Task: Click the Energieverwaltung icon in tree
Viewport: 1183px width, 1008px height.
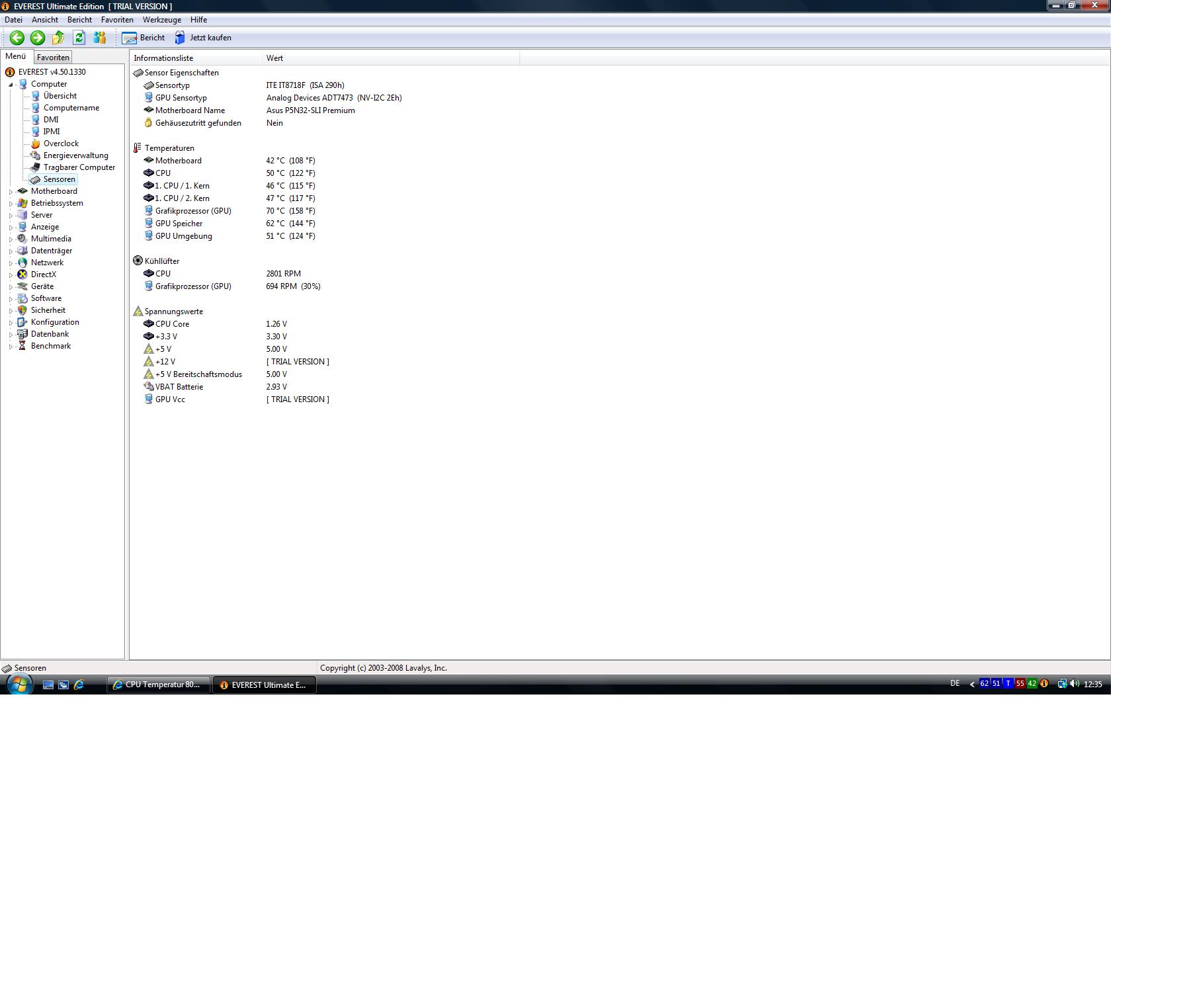Action: 36,155
